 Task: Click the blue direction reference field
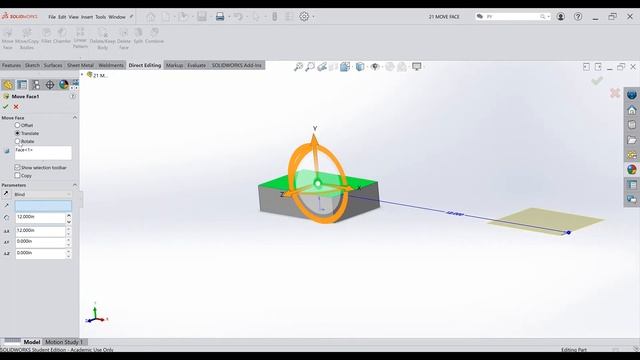[43, 206]
